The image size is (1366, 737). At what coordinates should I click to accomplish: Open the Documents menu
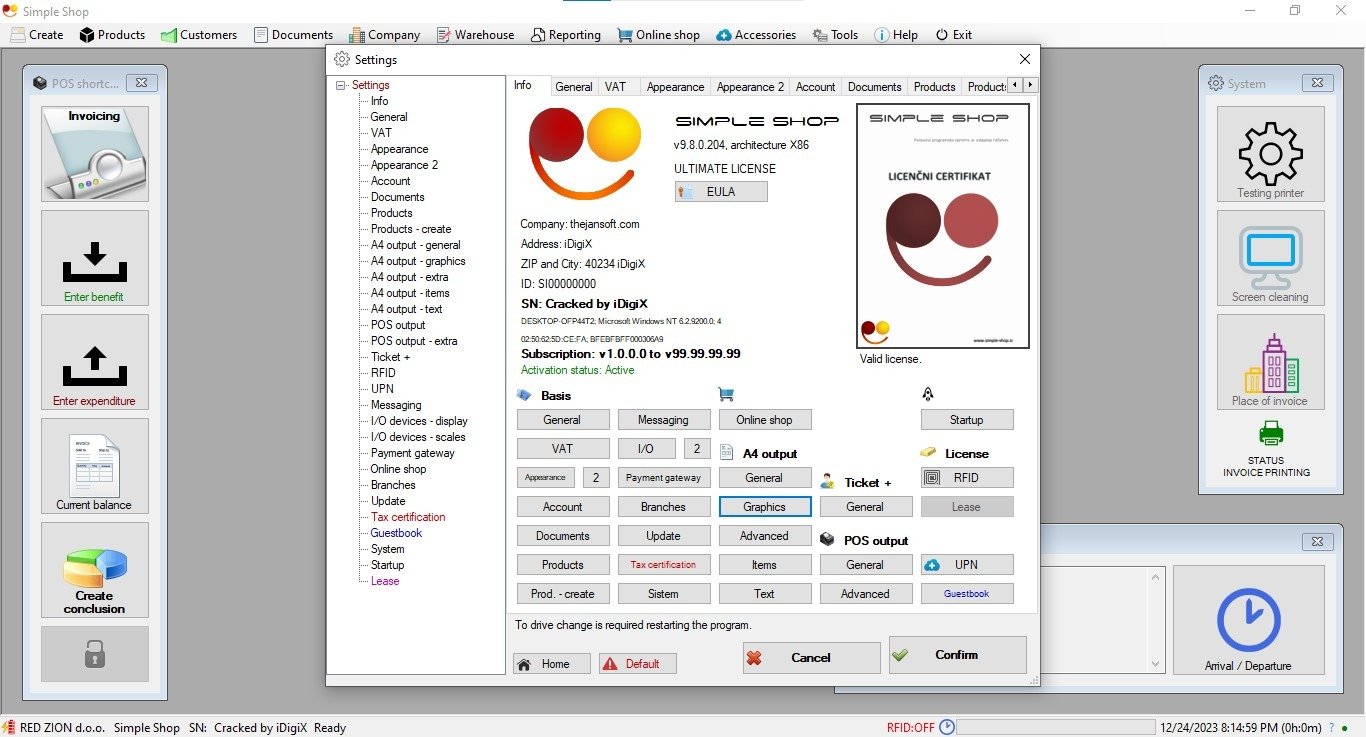tap(293, 34)
